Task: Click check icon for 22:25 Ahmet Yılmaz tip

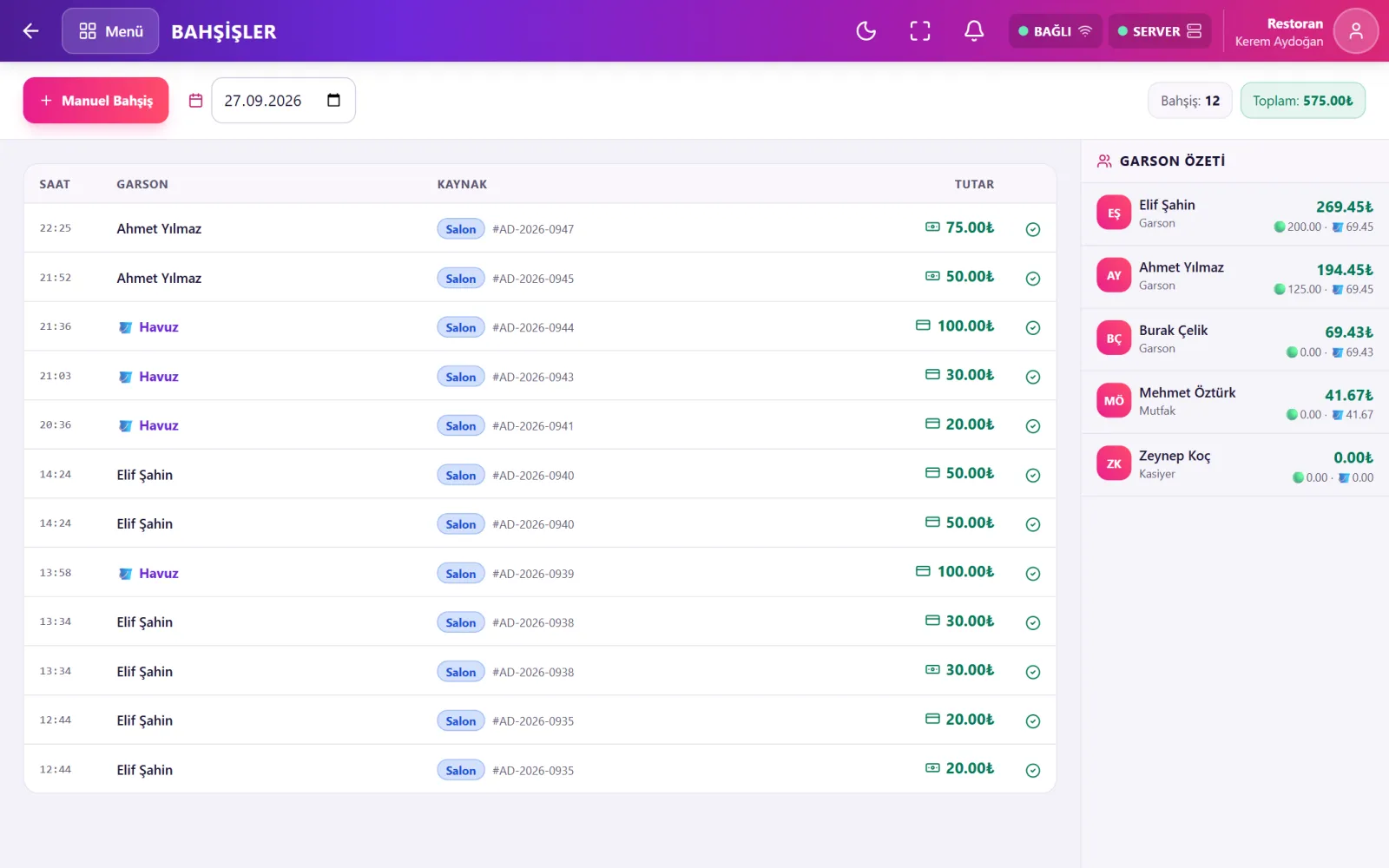Action: pos(1033,229)
